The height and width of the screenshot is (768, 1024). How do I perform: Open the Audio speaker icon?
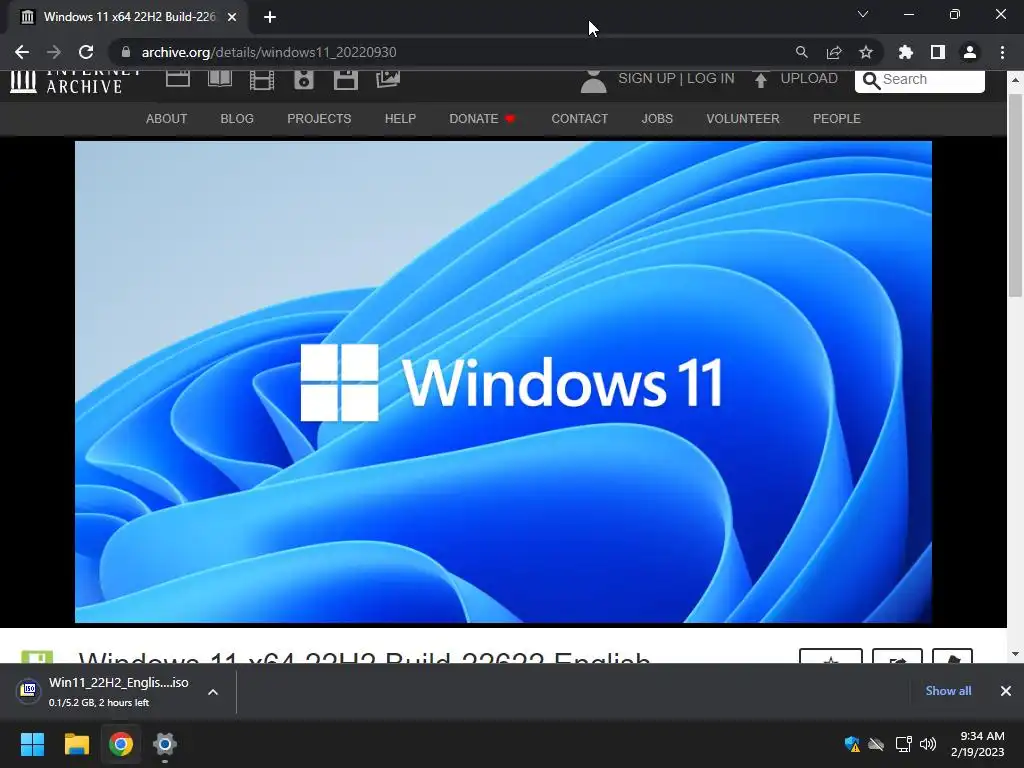(x=304, y=80)
